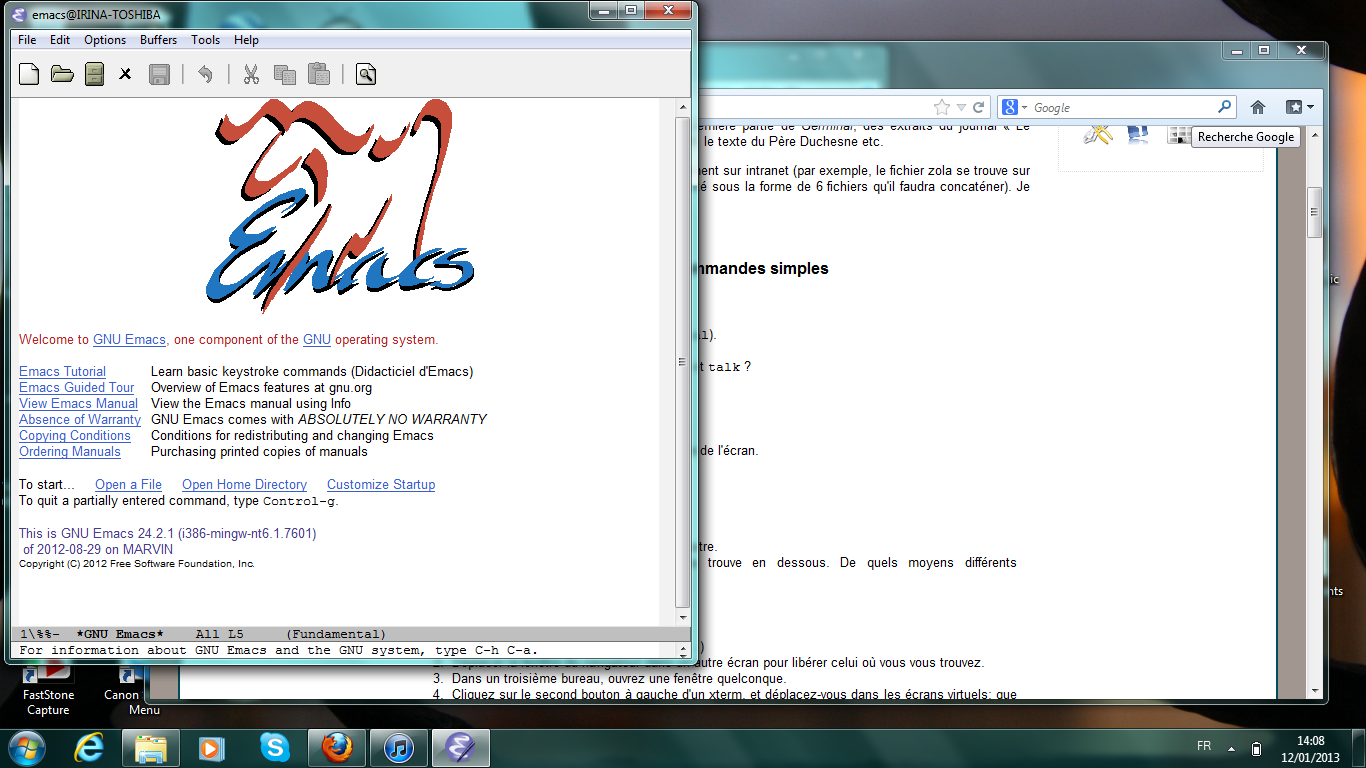Go to the Firefox home page icon
Viewport: 1366px width, 768px height.
pyautogui.click(x=1258, y=107)
